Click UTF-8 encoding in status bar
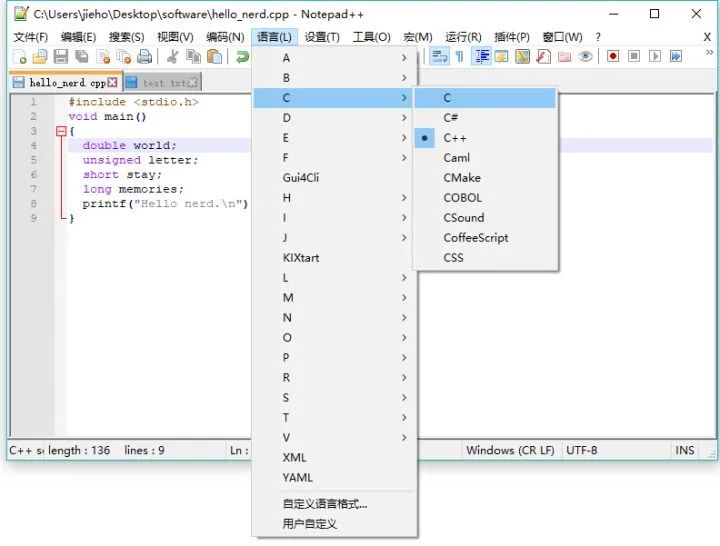 pyautogui.click(x=581, y=450)
